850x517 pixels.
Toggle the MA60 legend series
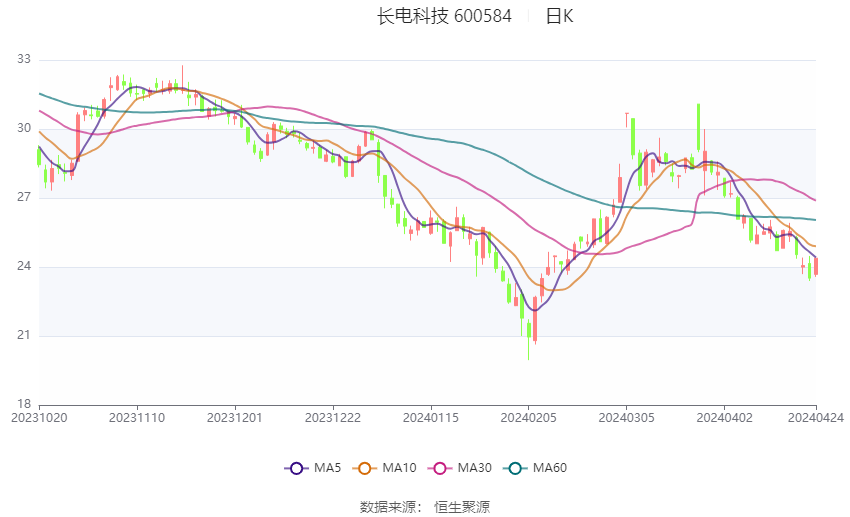(535, 468)
